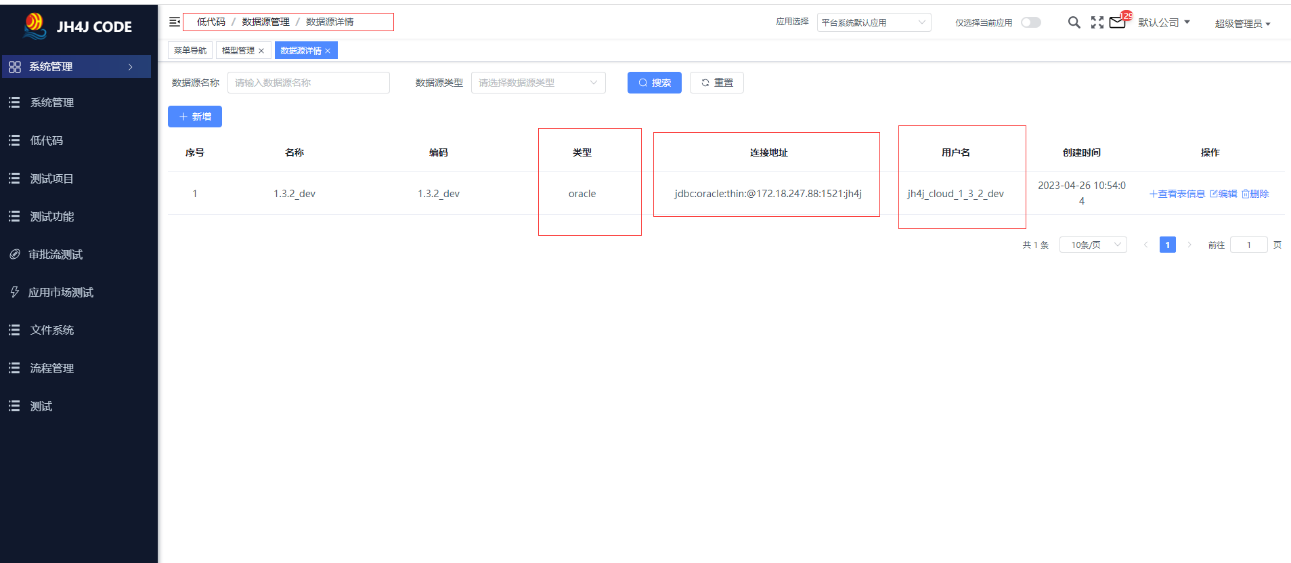Screen dimensions: 1291x563
Task: Click the 低代码 breadcrumb
Action: coord(211,21)
